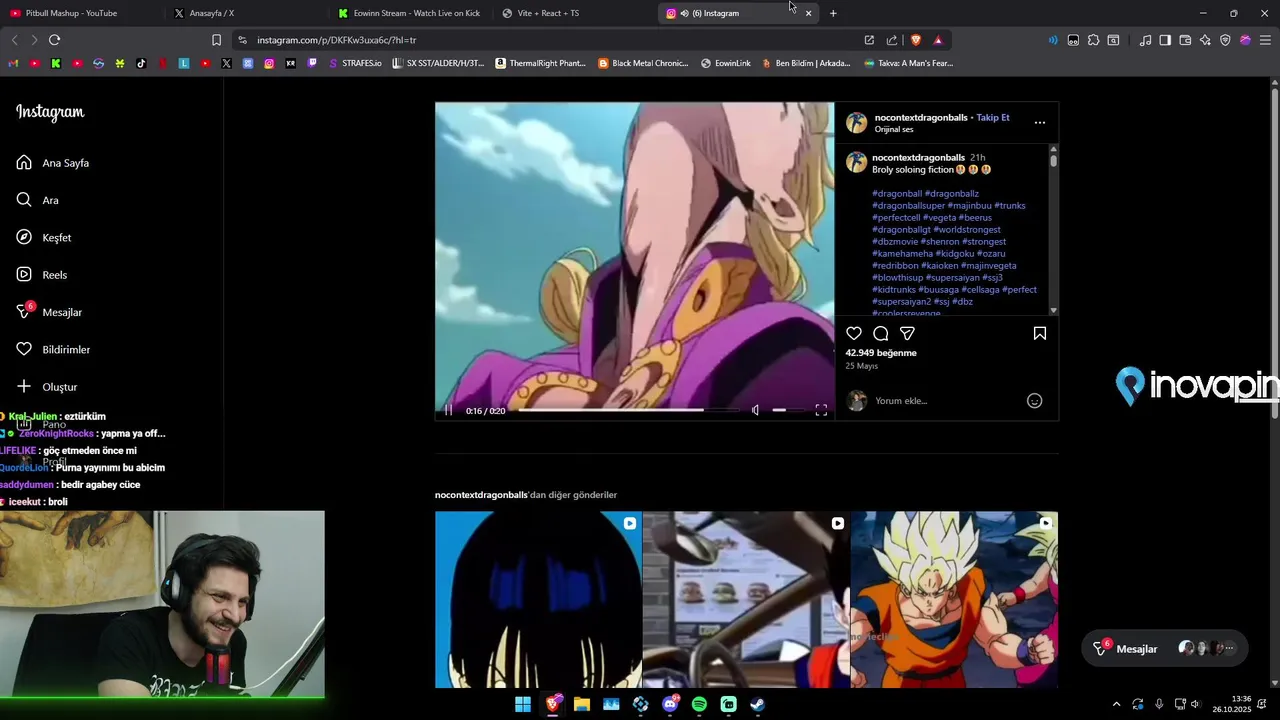
Task: Open the dark-haired character video thumbnail
Action: (538, 600)
